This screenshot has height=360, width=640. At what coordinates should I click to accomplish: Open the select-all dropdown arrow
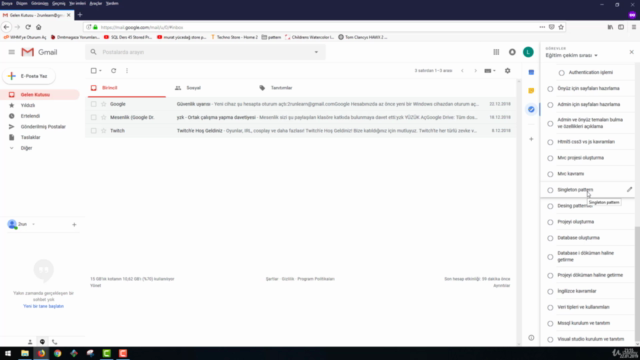100,71
